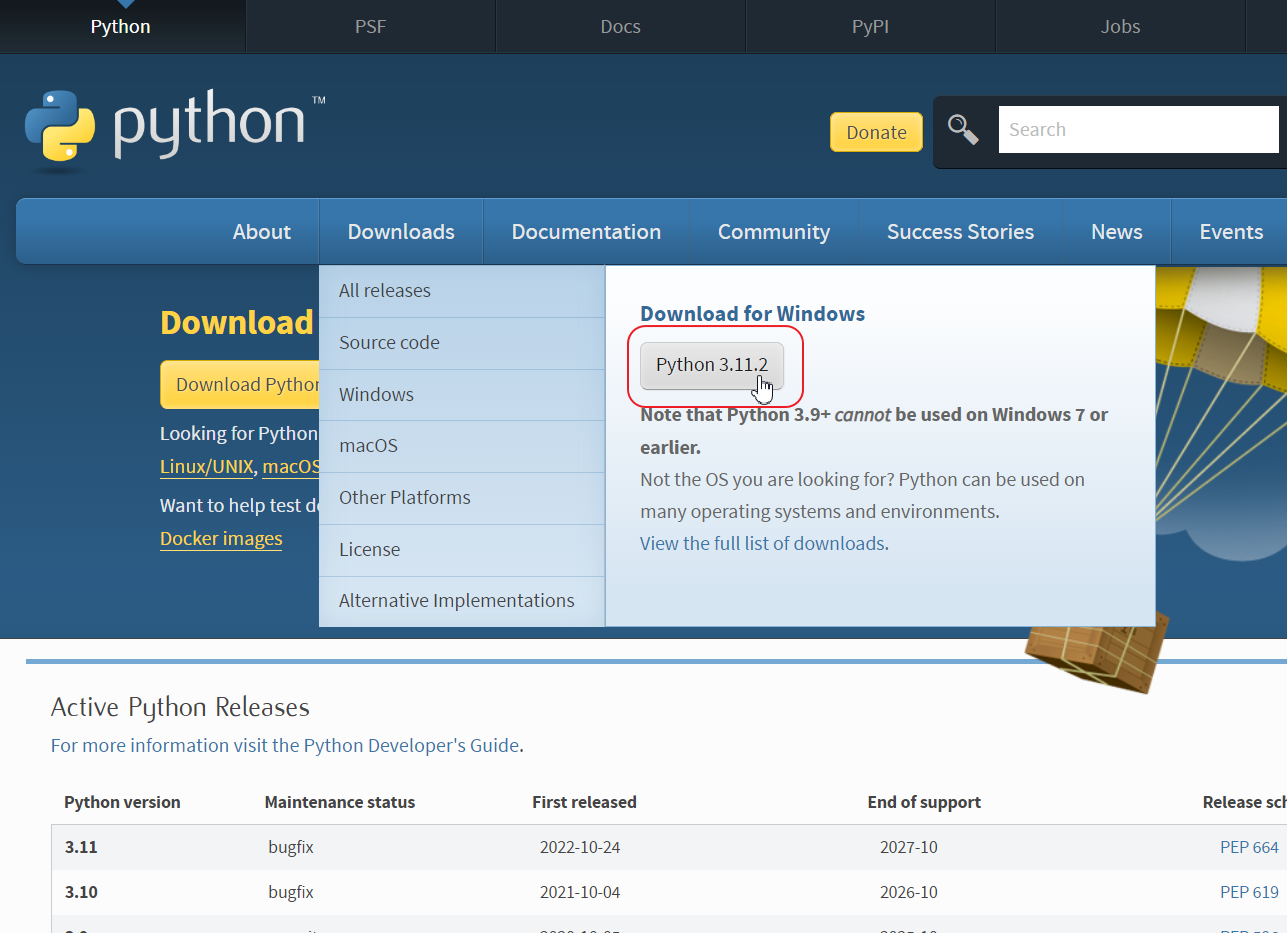Open the Success Stories menu

960,231
